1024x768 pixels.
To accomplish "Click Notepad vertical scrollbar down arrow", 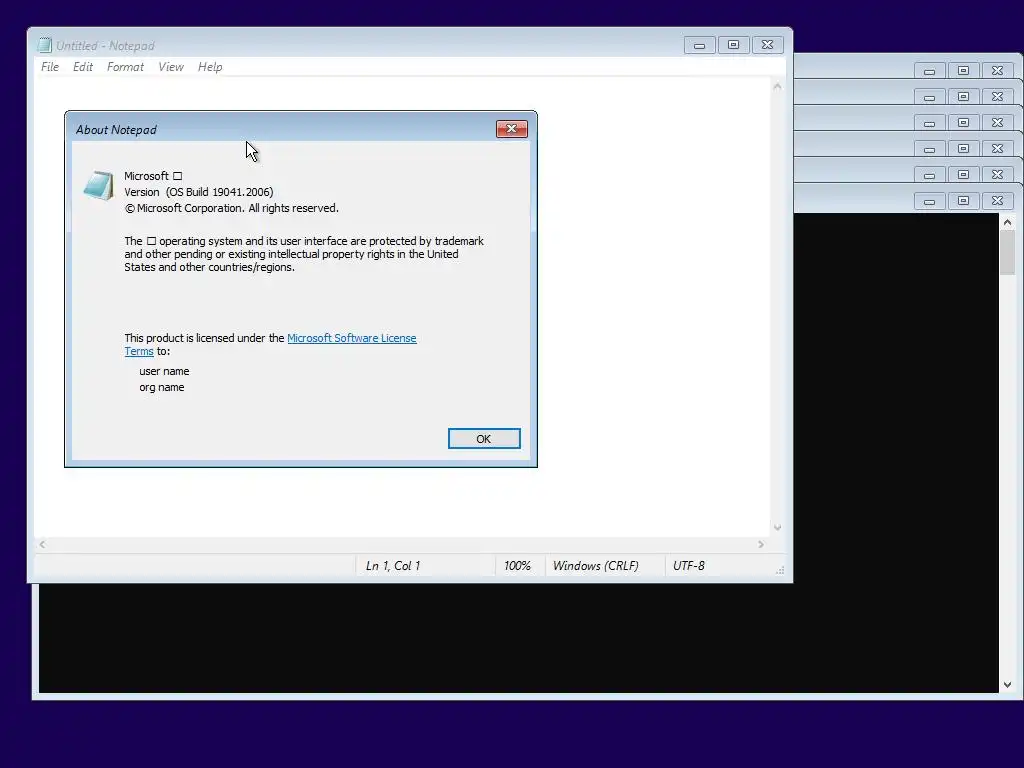I will point(777,528).
